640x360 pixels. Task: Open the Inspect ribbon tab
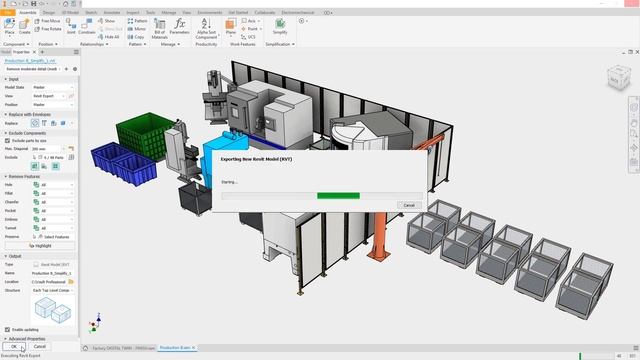click(x=133, y=13)
